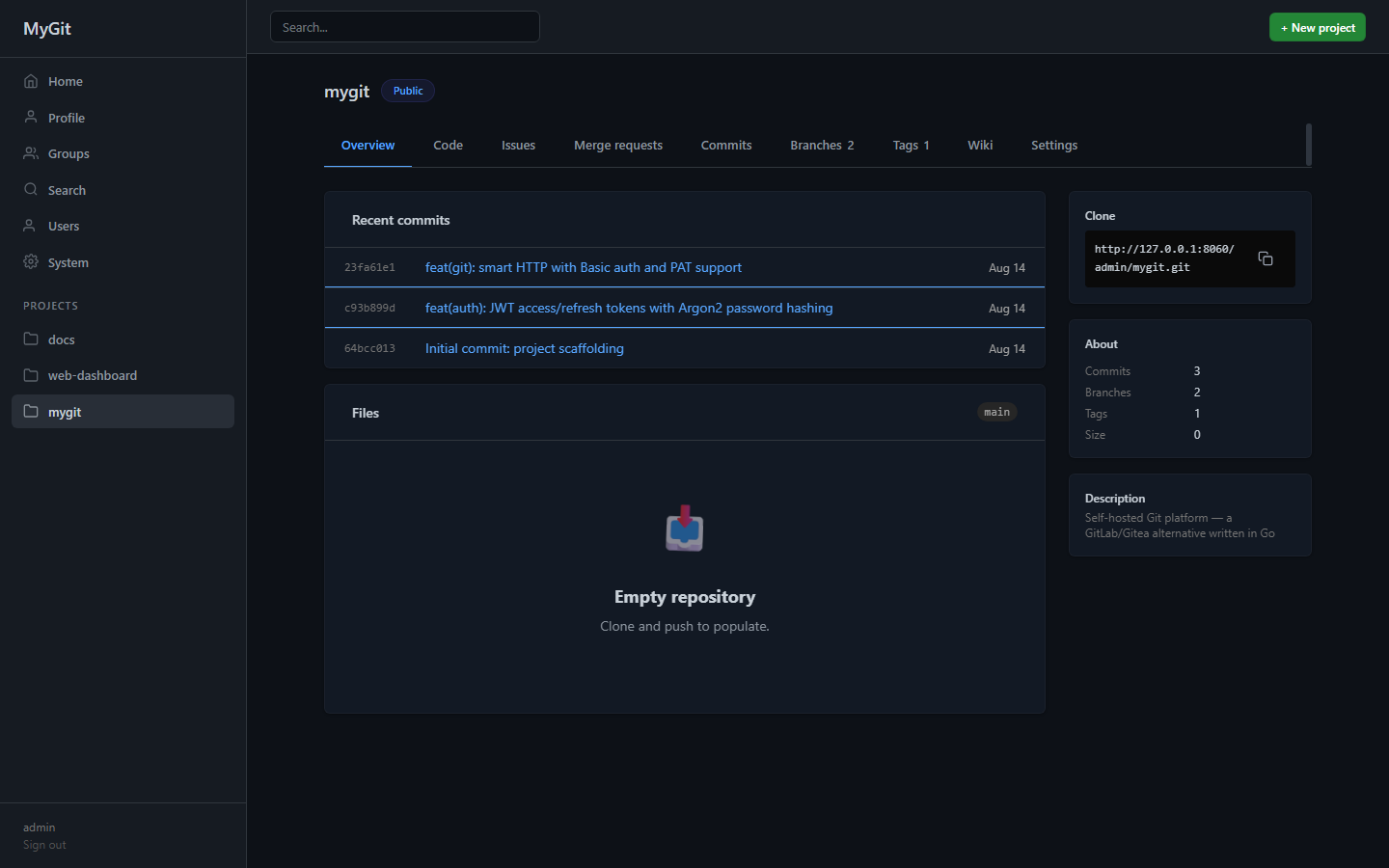This screenshot has width=1389, height=868.
Task: Open the Code tab
Action: pyautogui.click(x=448, y=146)
